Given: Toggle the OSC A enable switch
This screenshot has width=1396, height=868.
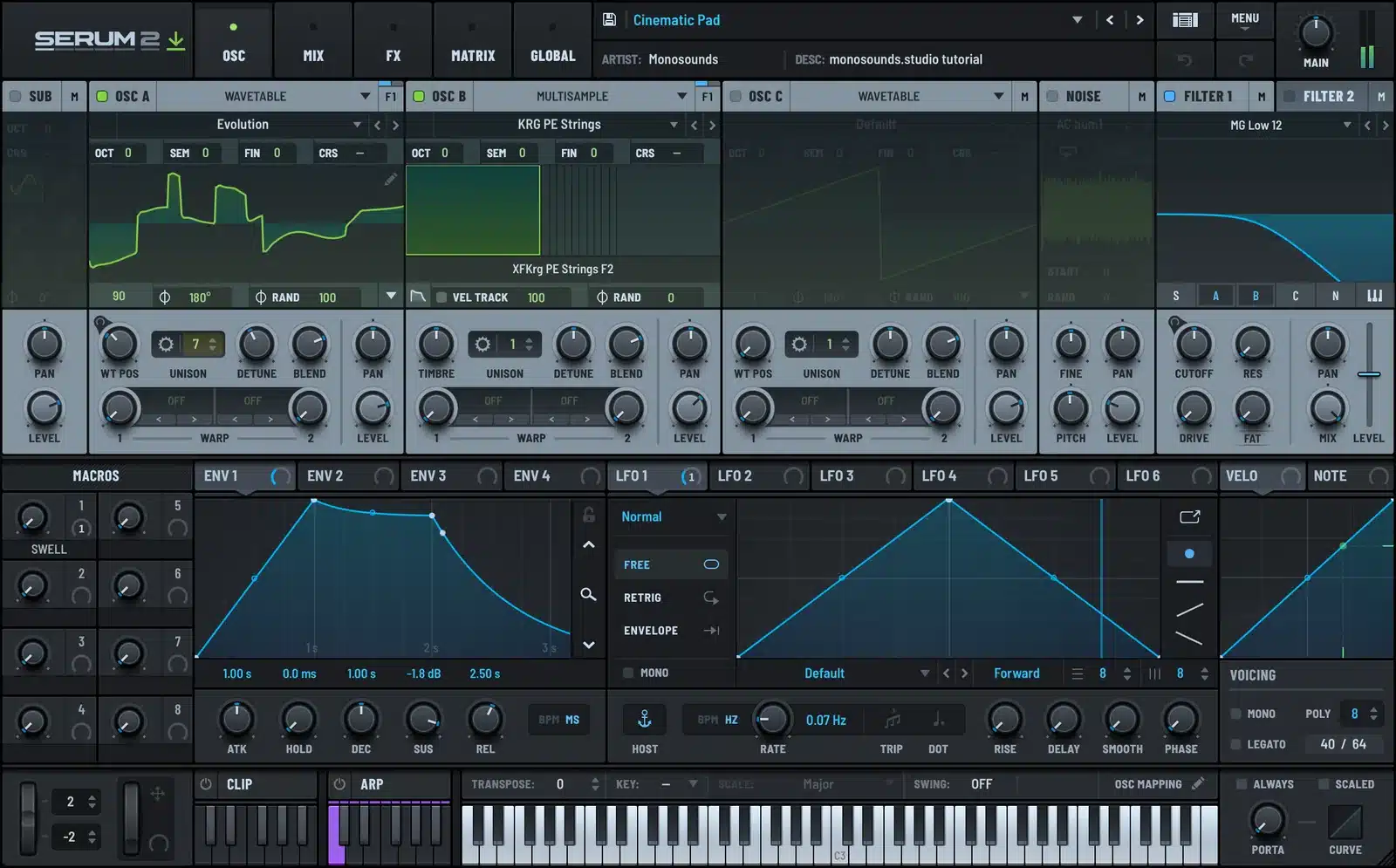Looking at the screenshot, I should point(102,96).
